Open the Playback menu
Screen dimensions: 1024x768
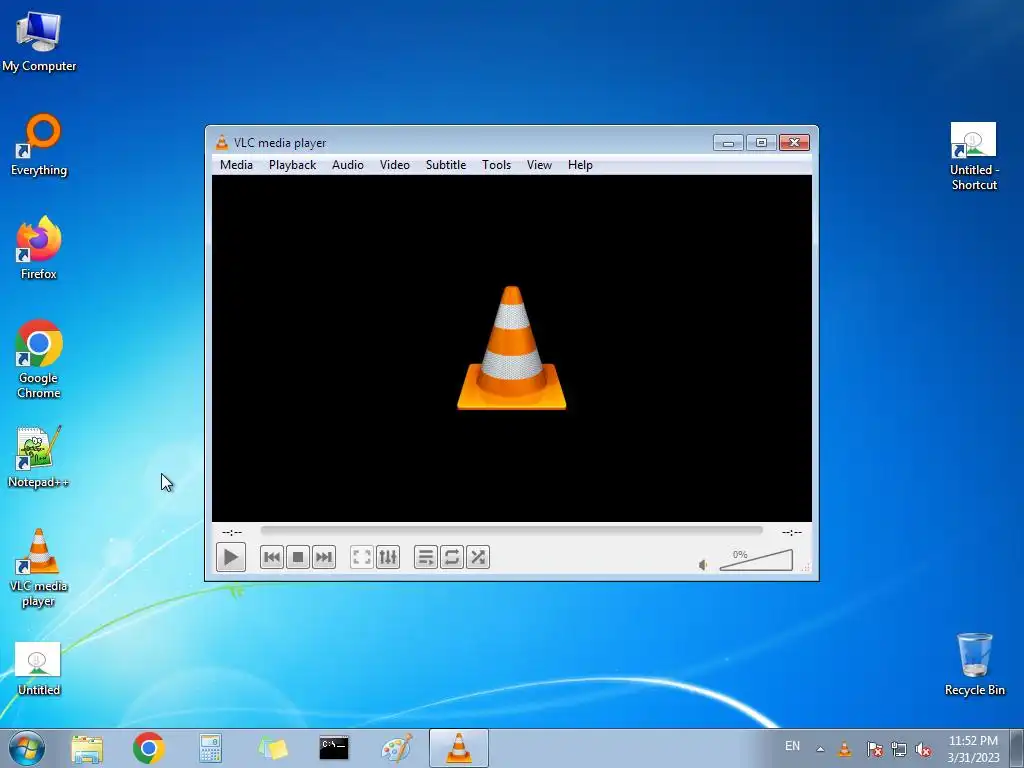pyautogui.click(x=293, y=165)
